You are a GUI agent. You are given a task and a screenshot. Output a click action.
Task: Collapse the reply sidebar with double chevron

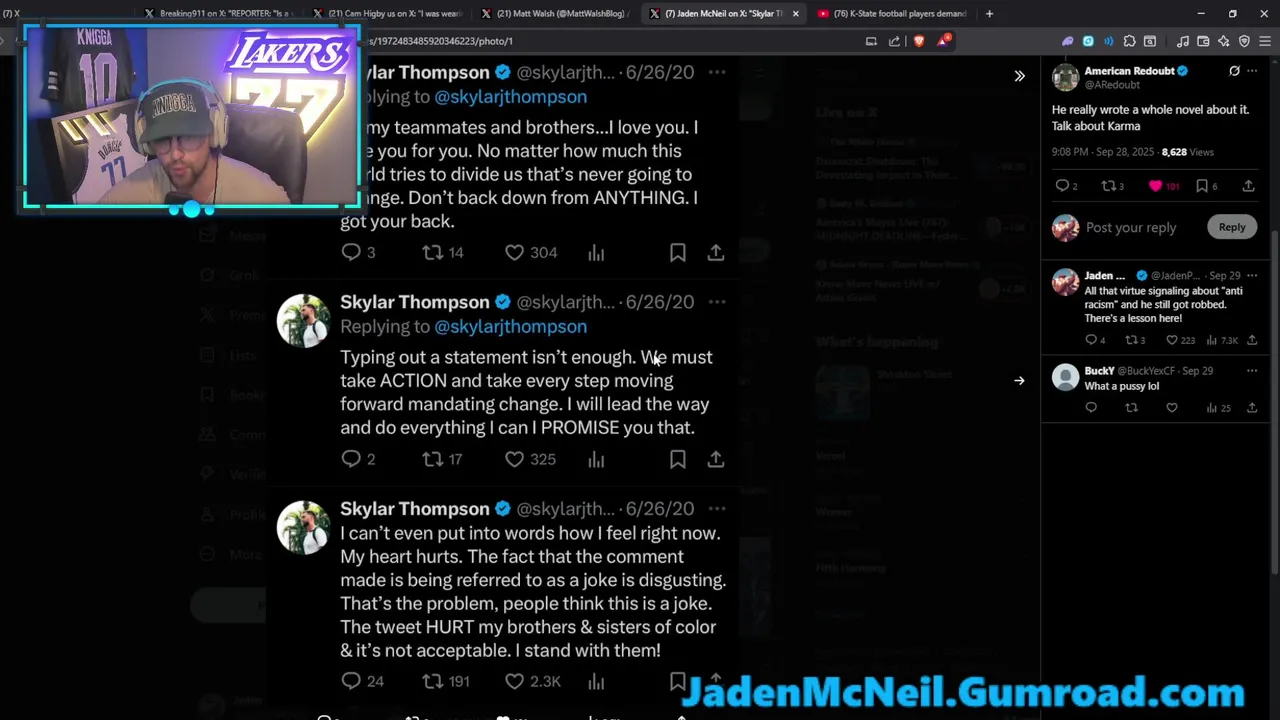click(x=1019, y=76)
